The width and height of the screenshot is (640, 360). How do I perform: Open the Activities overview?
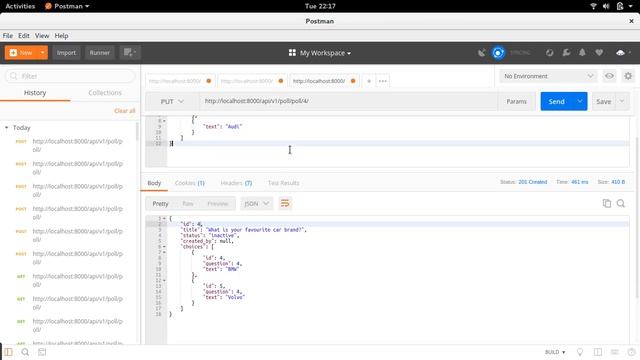[20, 6]
